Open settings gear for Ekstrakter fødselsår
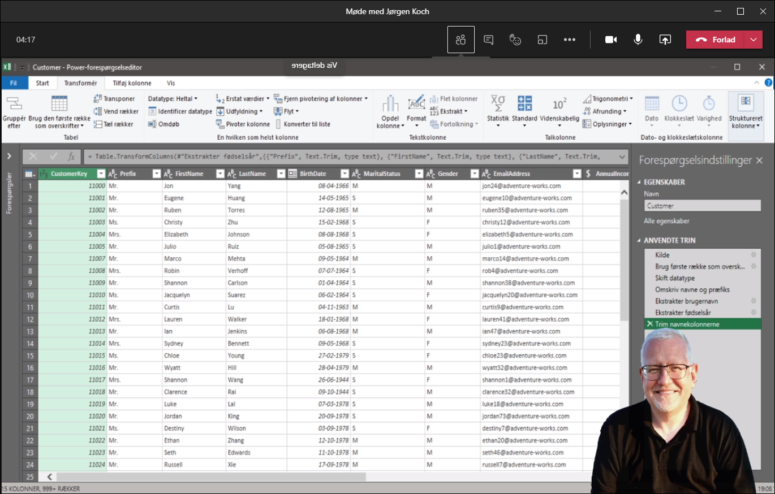This screenshot has height=494, width=775. [754, 313]
